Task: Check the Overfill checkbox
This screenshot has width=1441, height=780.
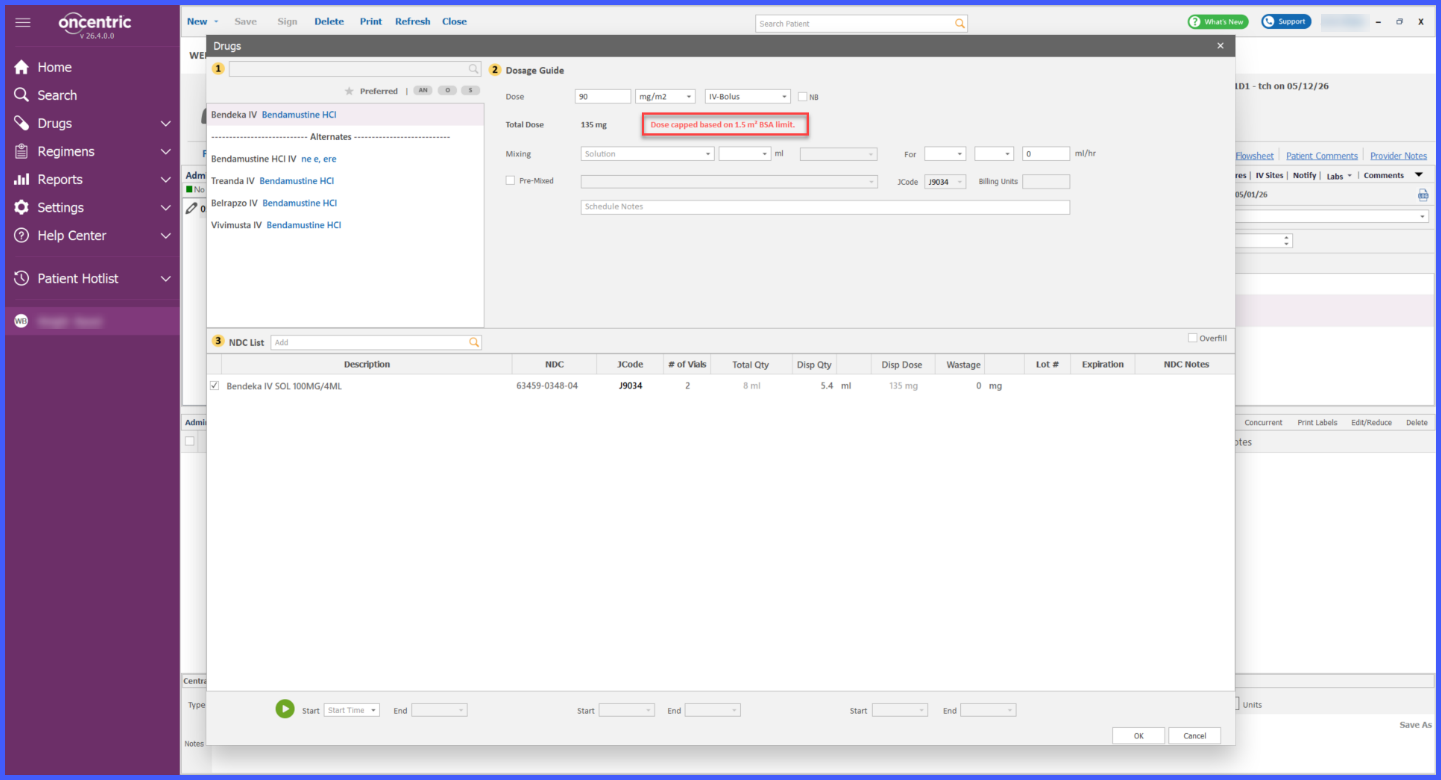Action: coord(1192,338)
